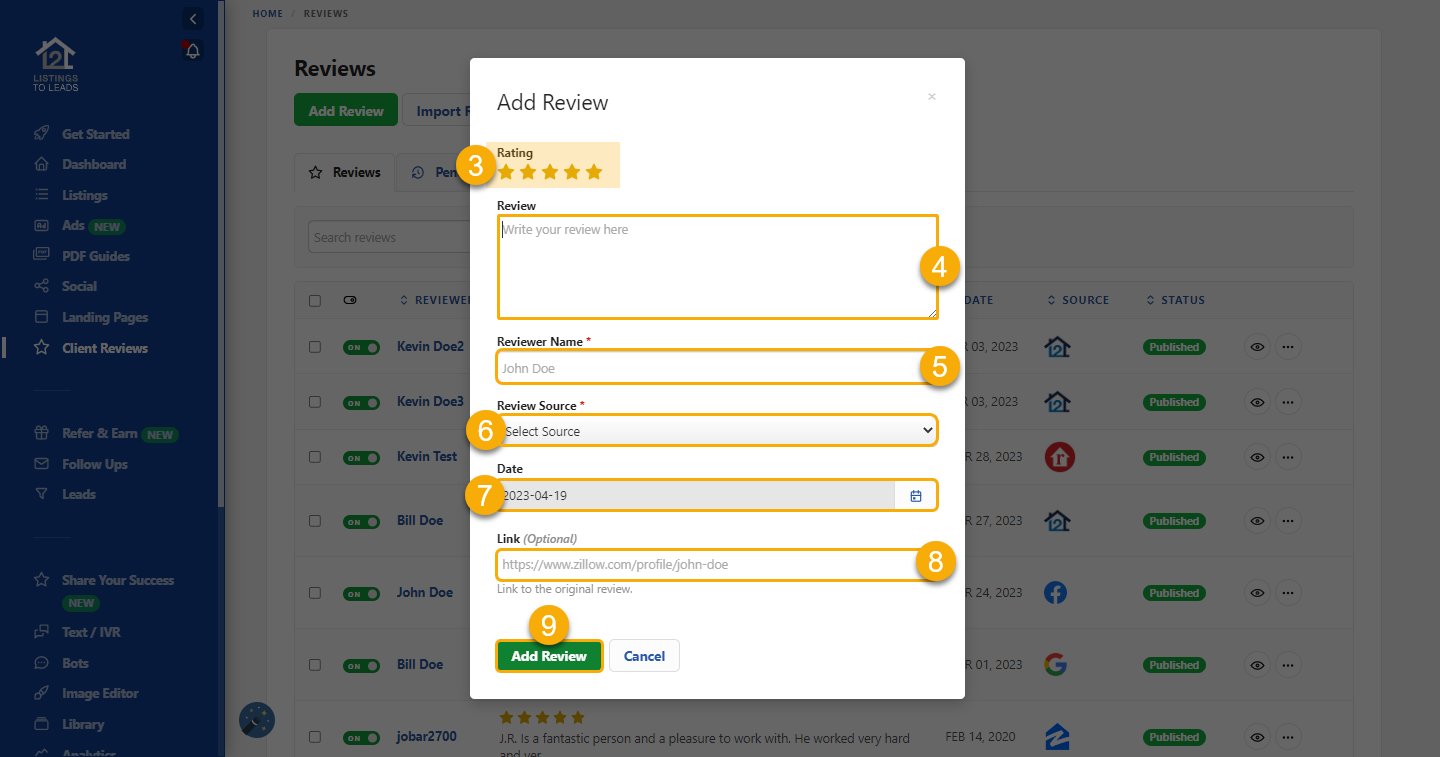The image size is (1440, 757).
Task: Click the eye visibility icon for John Doe
Action: click(x=1256, y=592)
